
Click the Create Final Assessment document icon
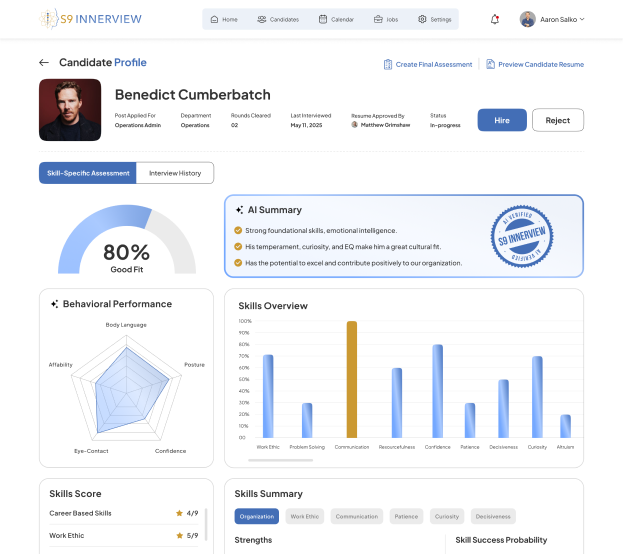click(x=388, y=64)
